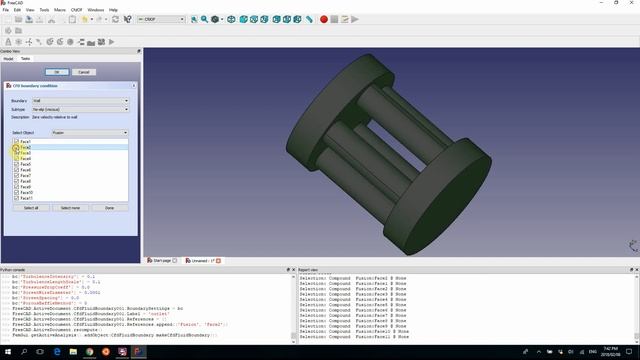Click the red Record macro button
The image size is (640, 360).
pyautogui.click(x=324, y=19)
